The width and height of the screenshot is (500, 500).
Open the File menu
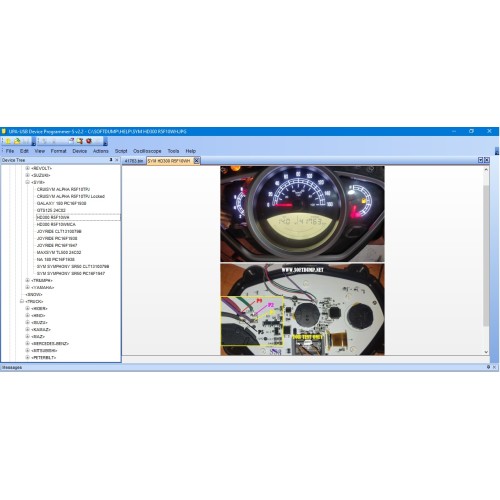point(10,151)
